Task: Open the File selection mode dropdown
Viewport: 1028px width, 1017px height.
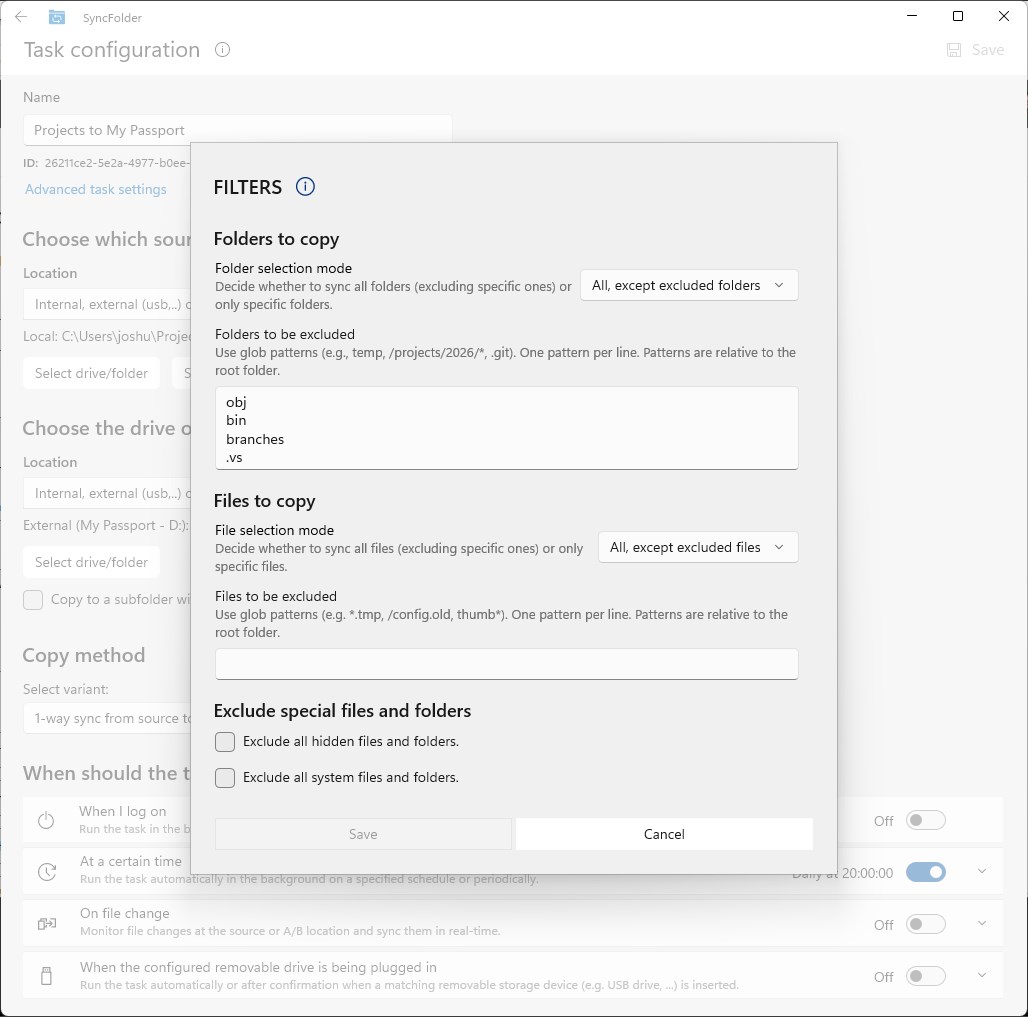Action: point(698,547)
